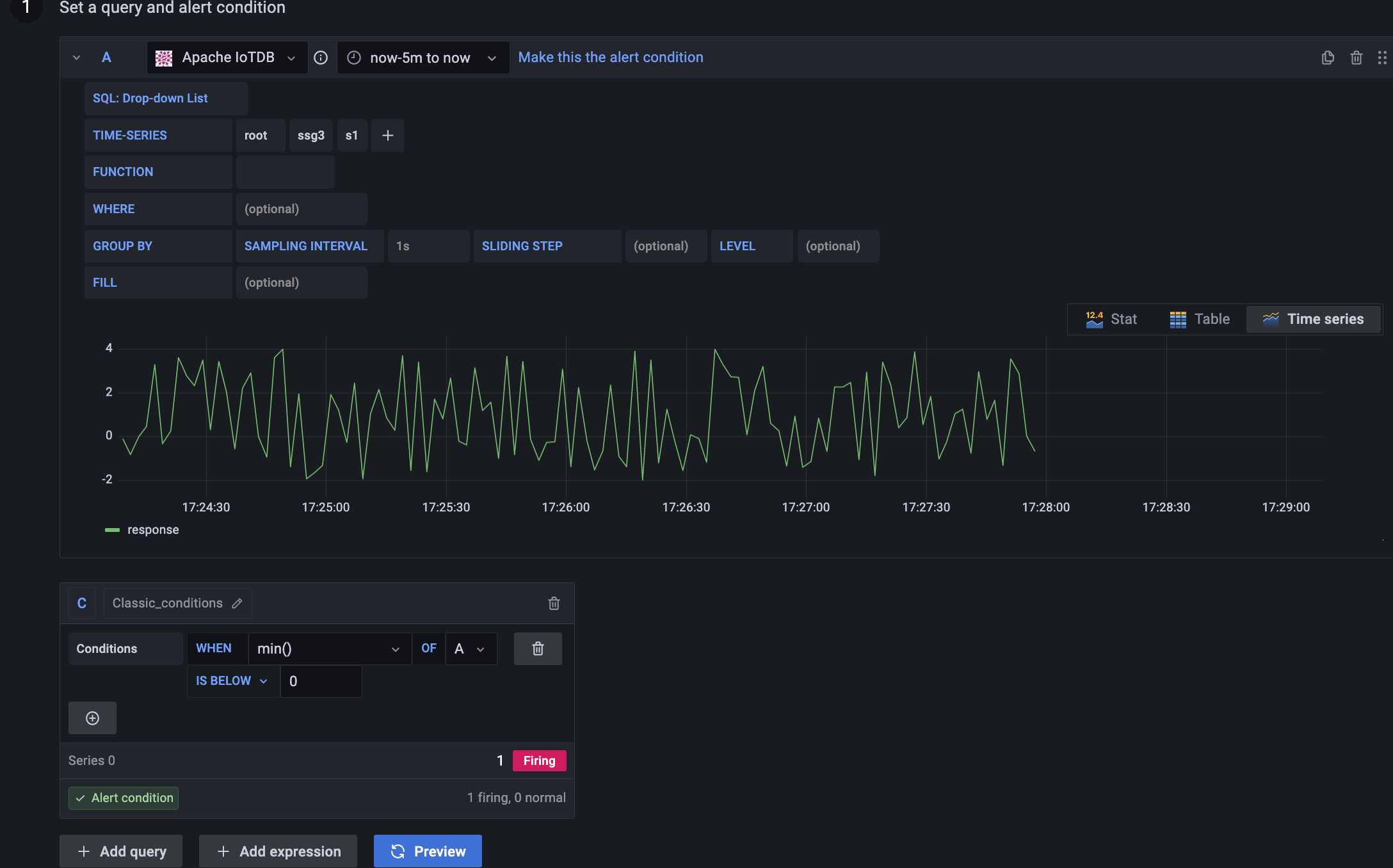This screenshot has width=1393, height=868.
Task: Delete query A using trash icon
Action: click(1356, 58)
